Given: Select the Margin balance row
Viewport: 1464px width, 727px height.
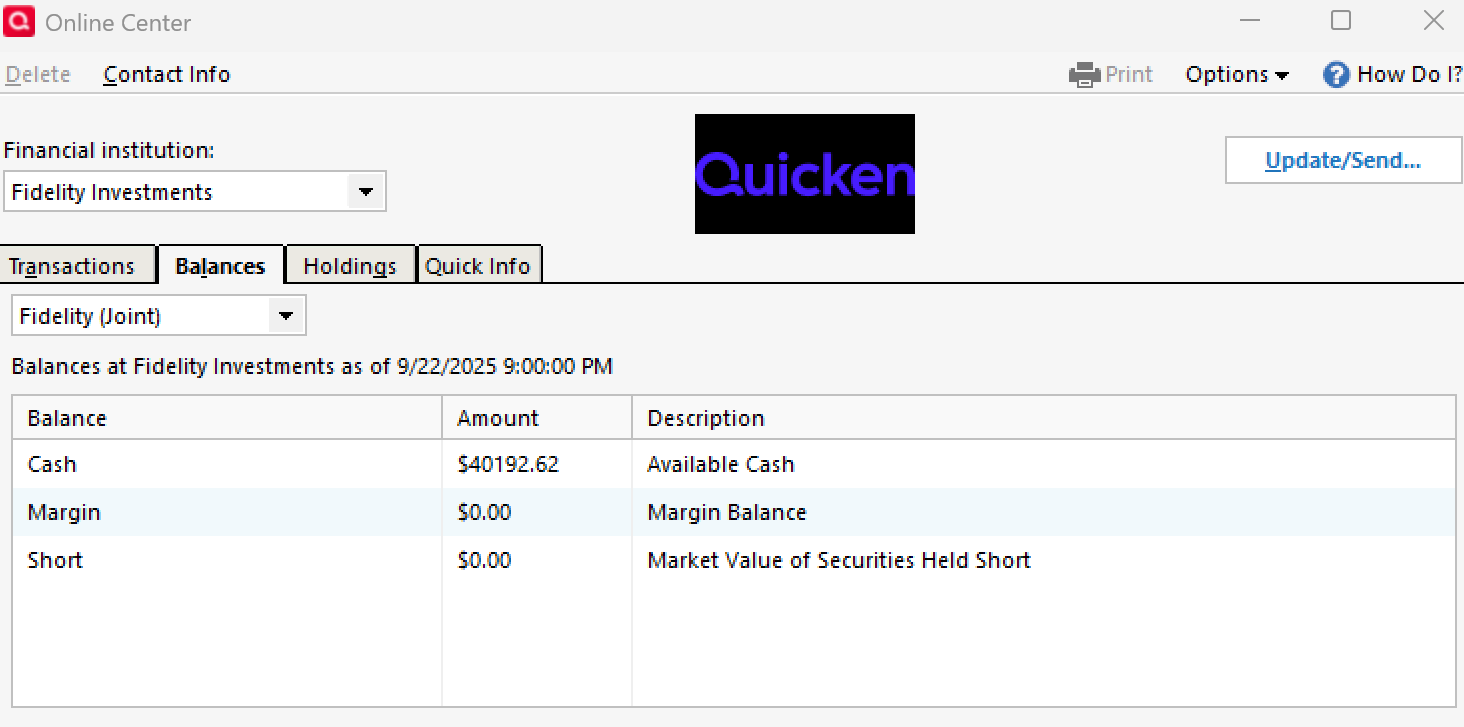Looking at the screenshot, I should tap(64, 512).
